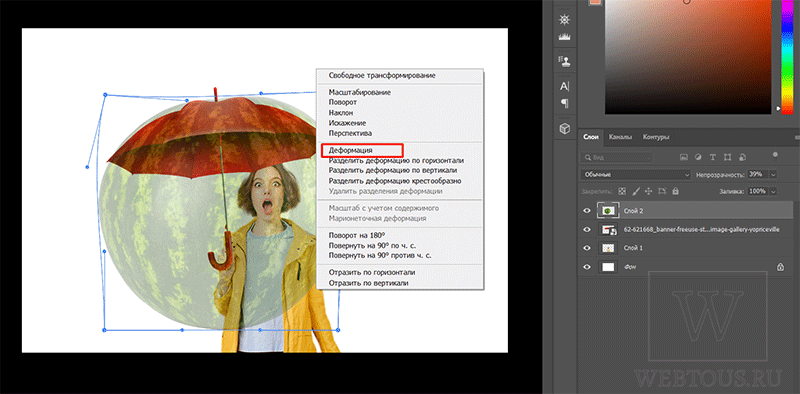800x394 pixels.
Task: Expand the Непрозрачность opacity slider arrow
Action: coord(773,175)
